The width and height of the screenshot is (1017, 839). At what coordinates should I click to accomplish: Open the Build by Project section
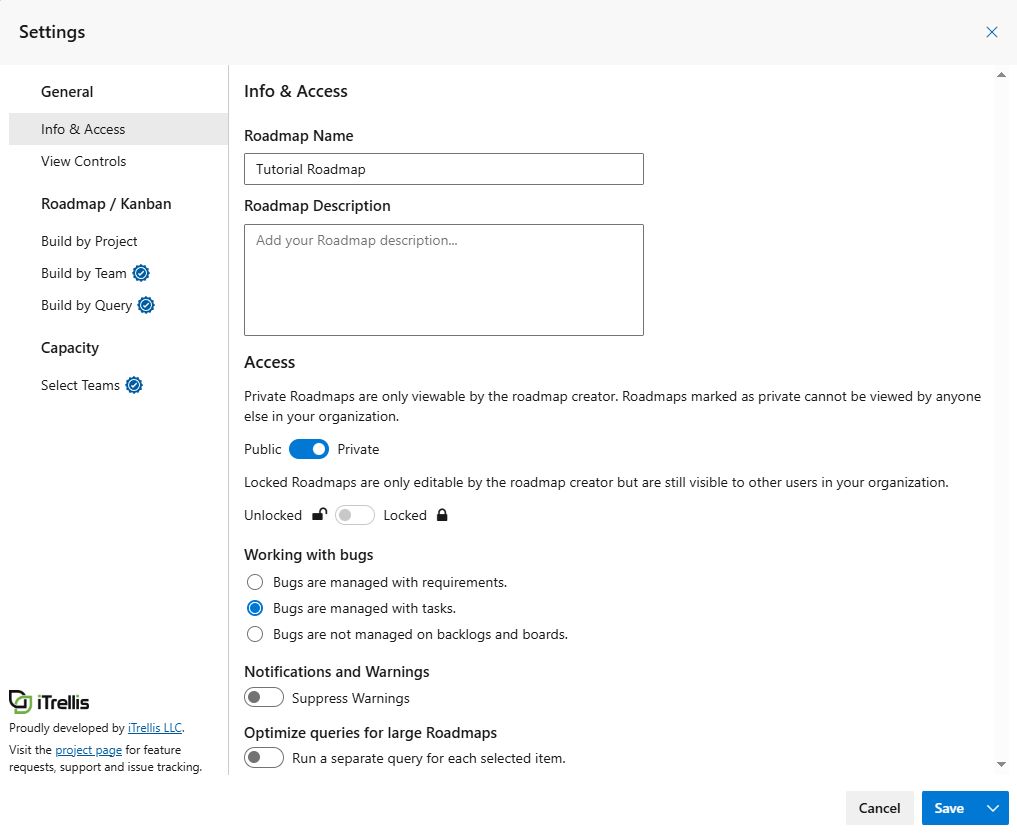(89, 240)
